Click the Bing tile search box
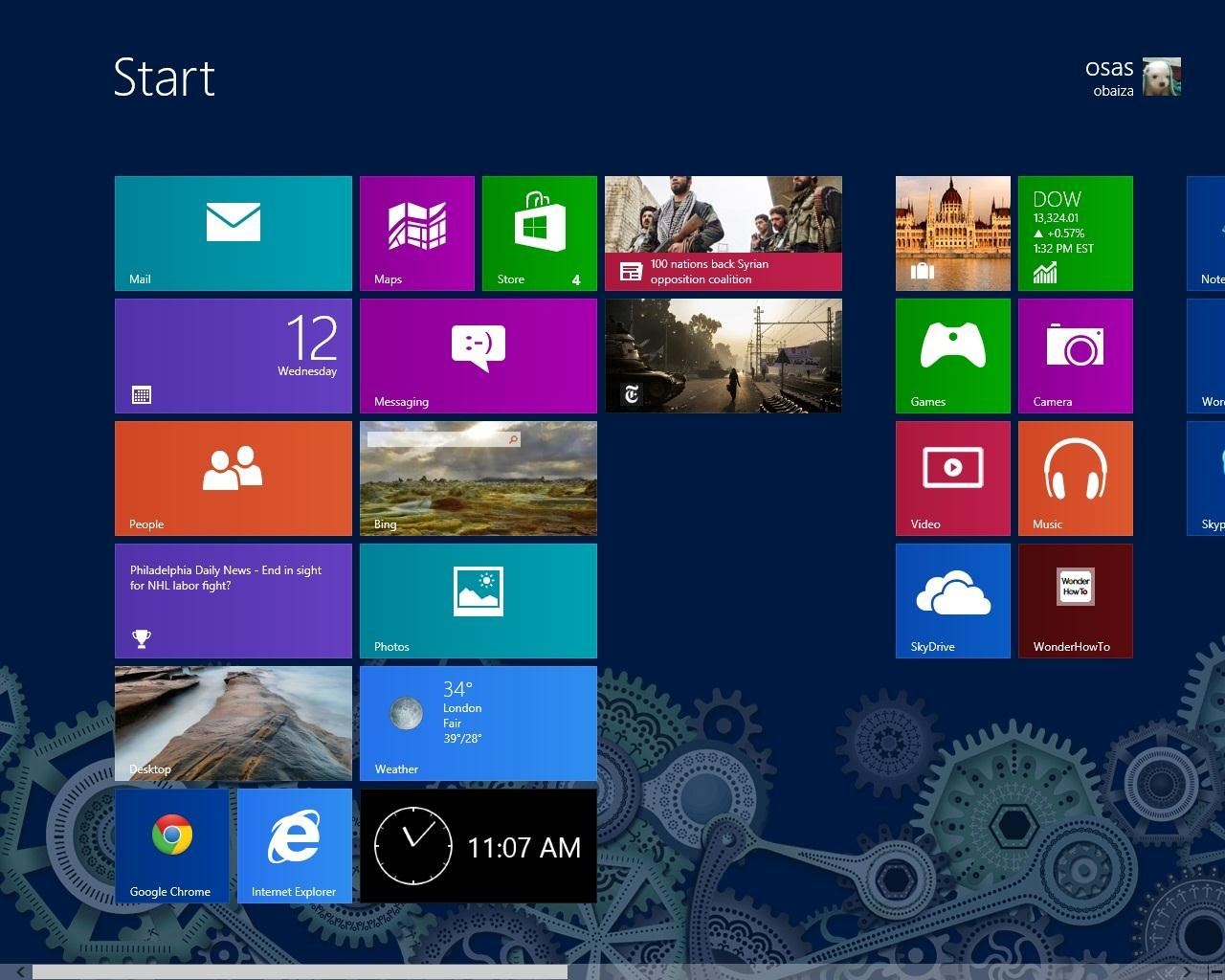This screenshot has height=980, width=1225. 444,439
